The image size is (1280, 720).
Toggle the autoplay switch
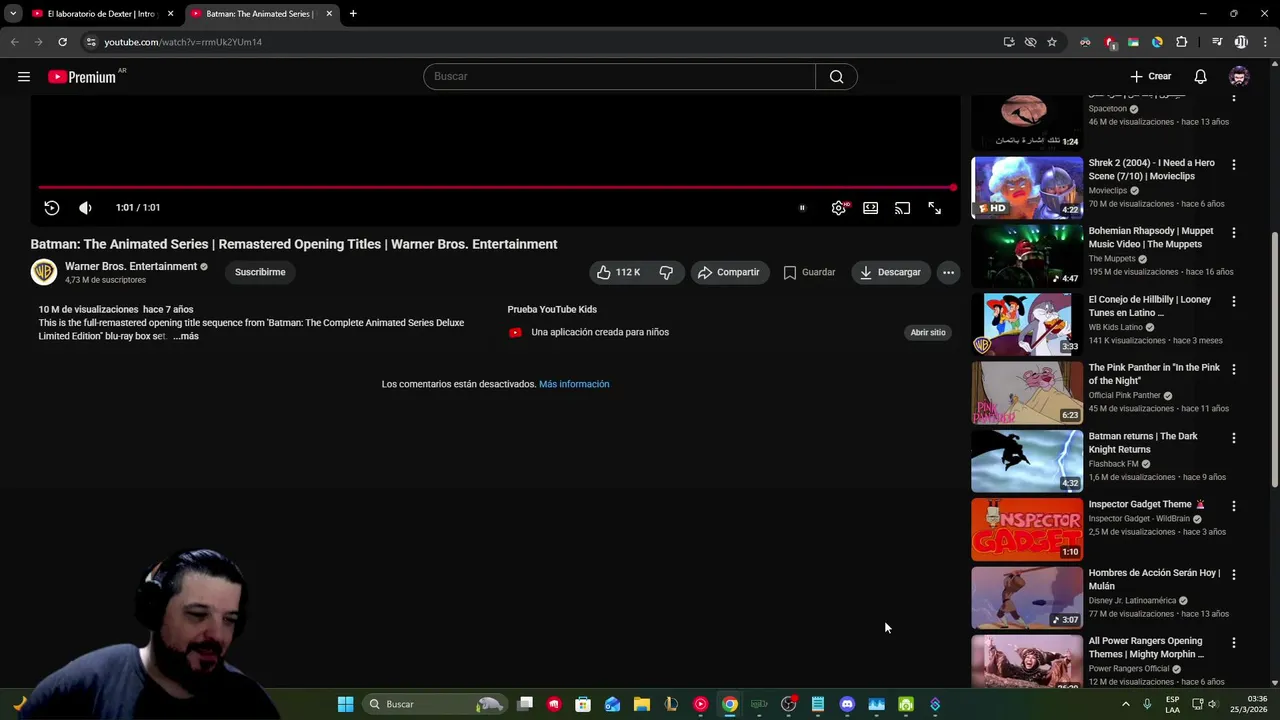click(801, 208)
